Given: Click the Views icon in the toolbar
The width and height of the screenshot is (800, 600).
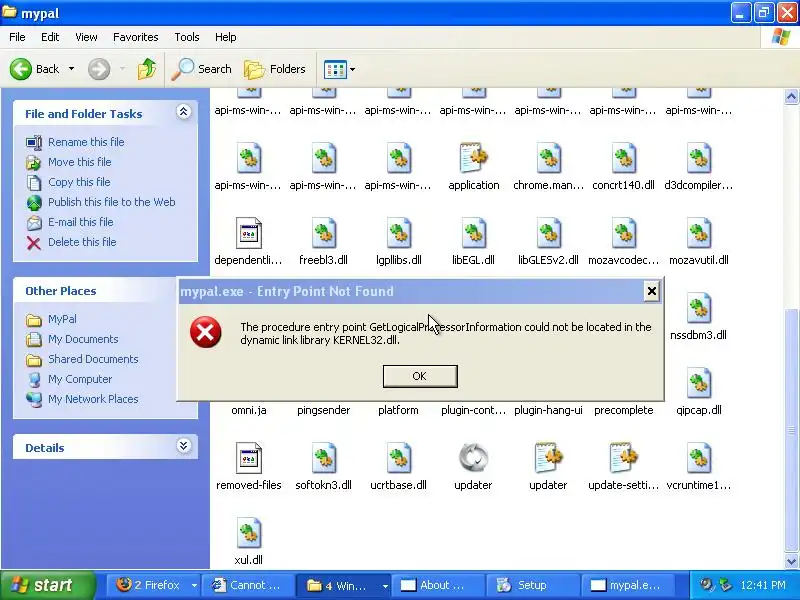Looking at the screenshot, I should coord(335,69).
